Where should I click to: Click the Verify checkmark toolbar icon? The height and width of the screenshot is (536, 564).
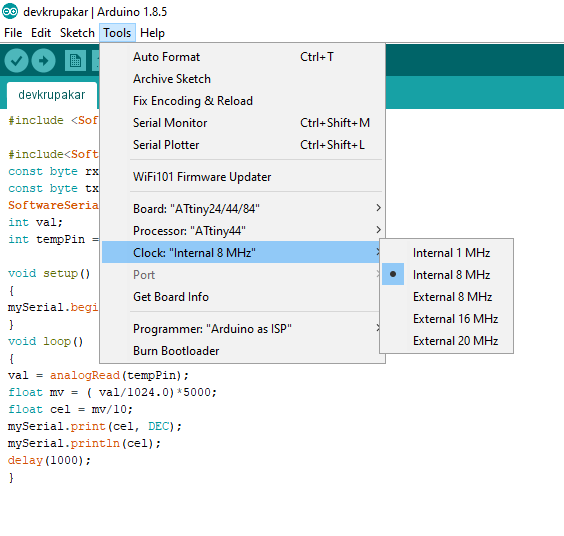coord(16,60)
